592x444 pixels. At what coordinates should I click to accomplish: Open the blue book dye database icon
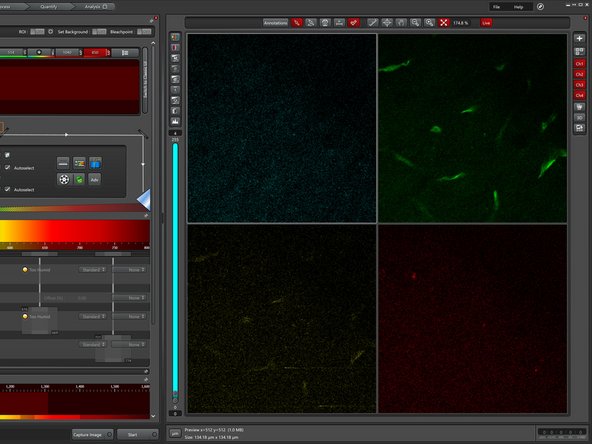[95, 163]
